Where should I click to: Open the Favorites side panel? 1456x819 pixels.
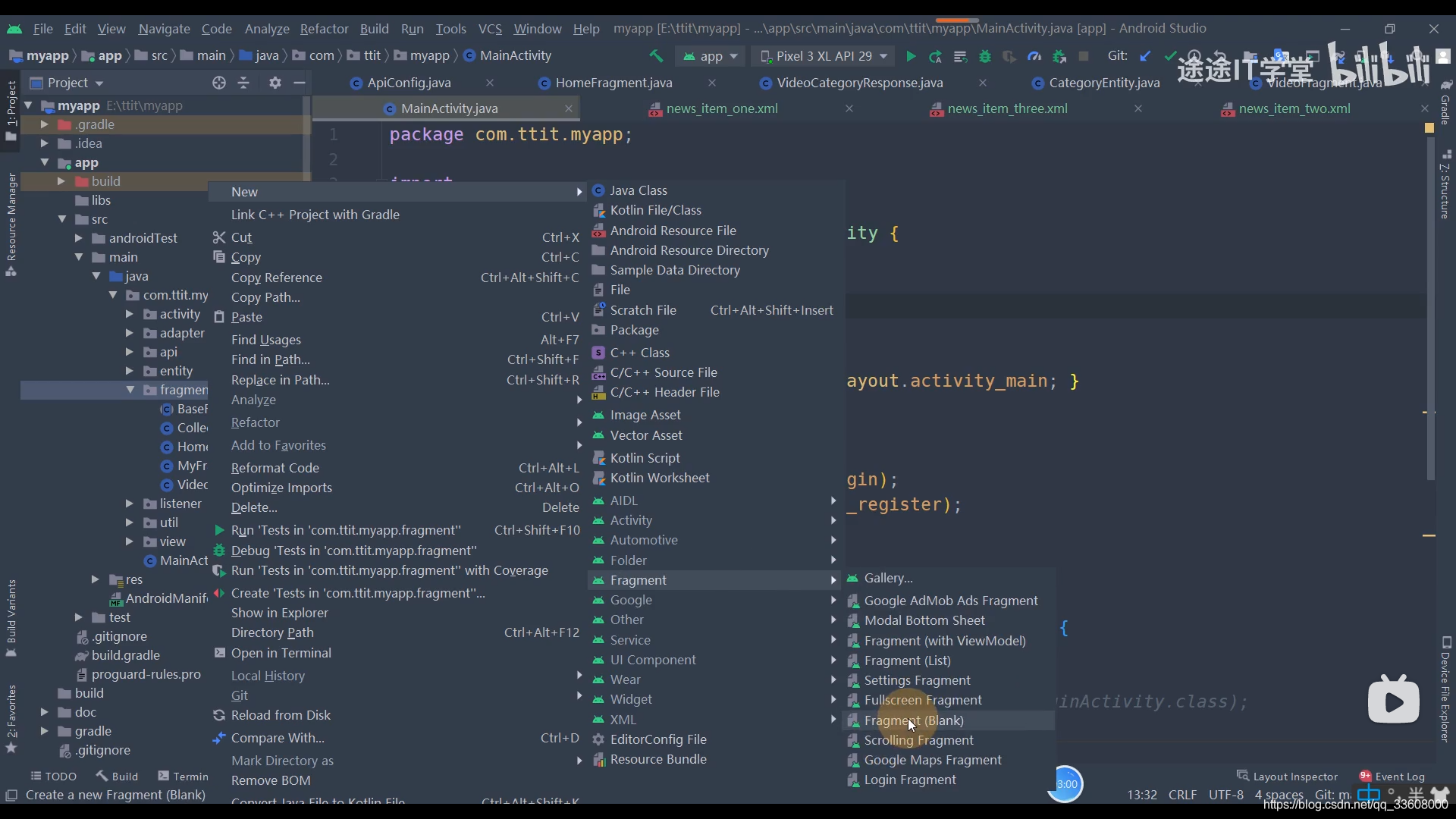pos(11,719)
